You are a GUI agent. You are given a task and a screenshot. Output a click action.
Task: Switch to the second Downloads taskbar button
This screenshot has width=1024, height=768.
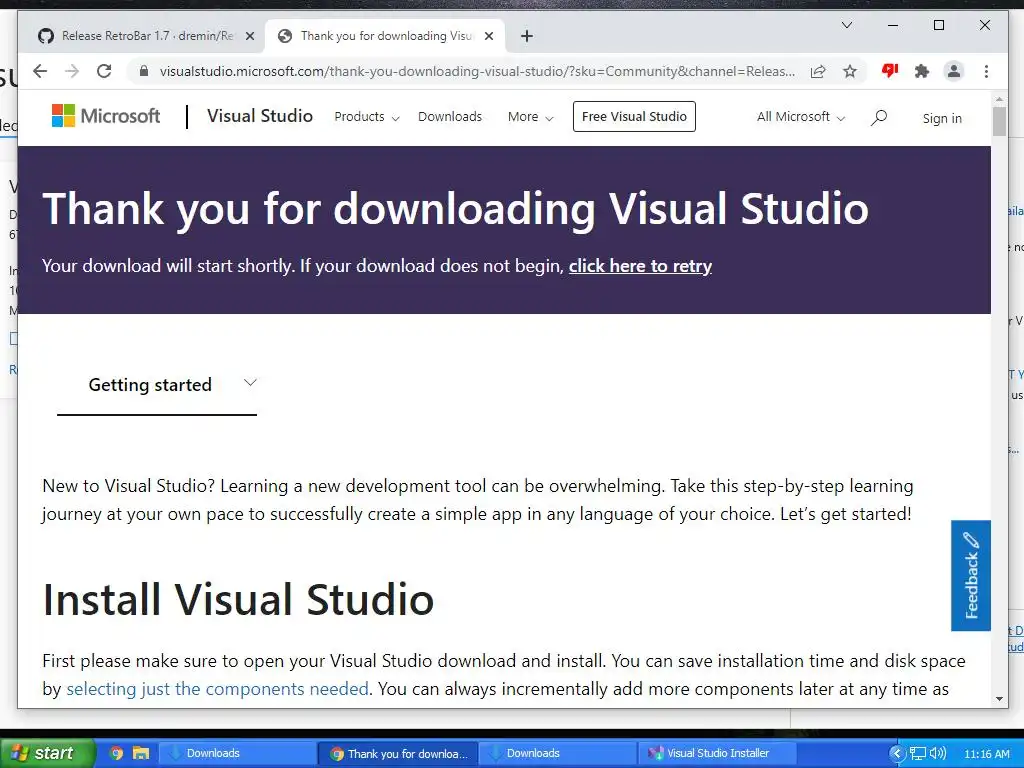click(558, 754)
